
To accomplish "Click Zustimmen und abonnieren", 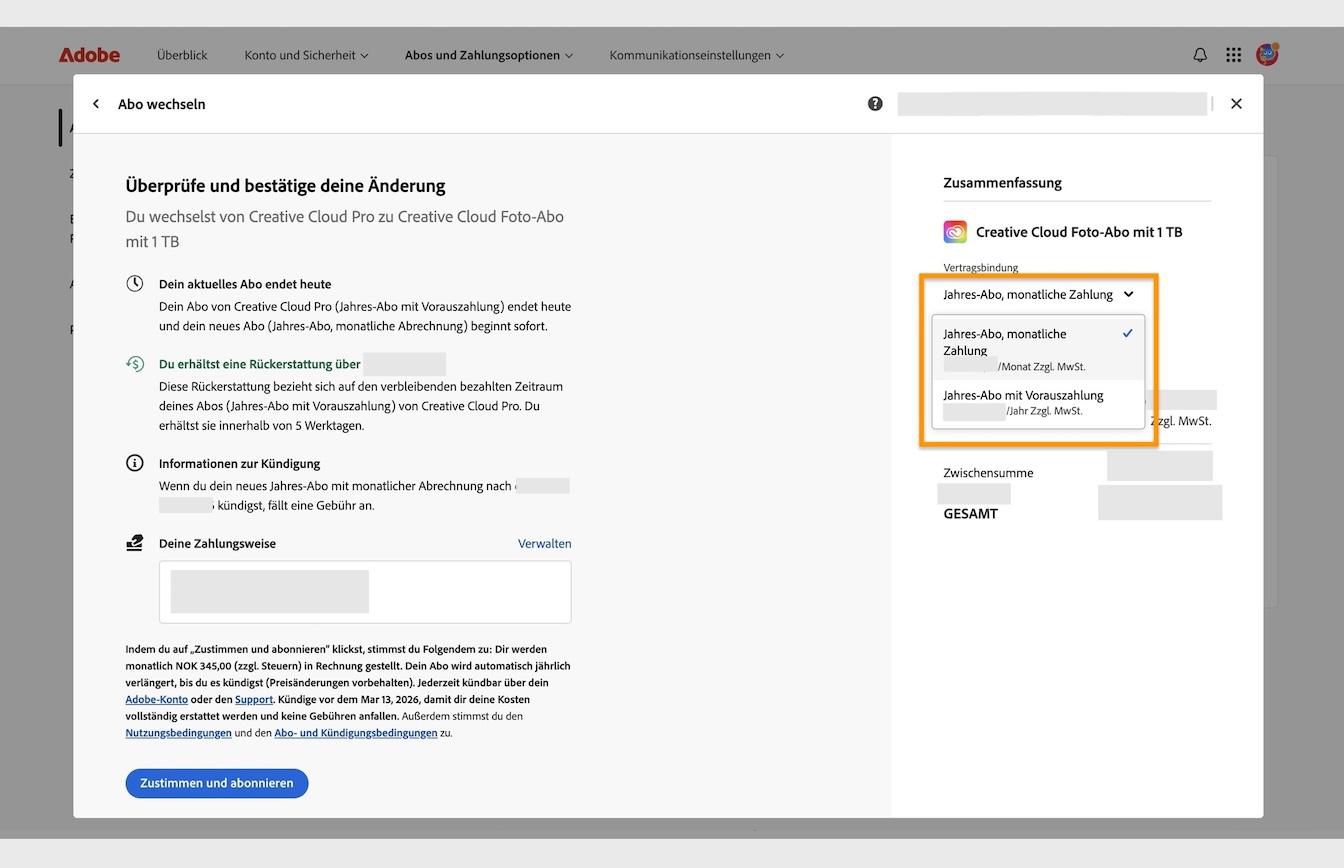I will point(216,783).
